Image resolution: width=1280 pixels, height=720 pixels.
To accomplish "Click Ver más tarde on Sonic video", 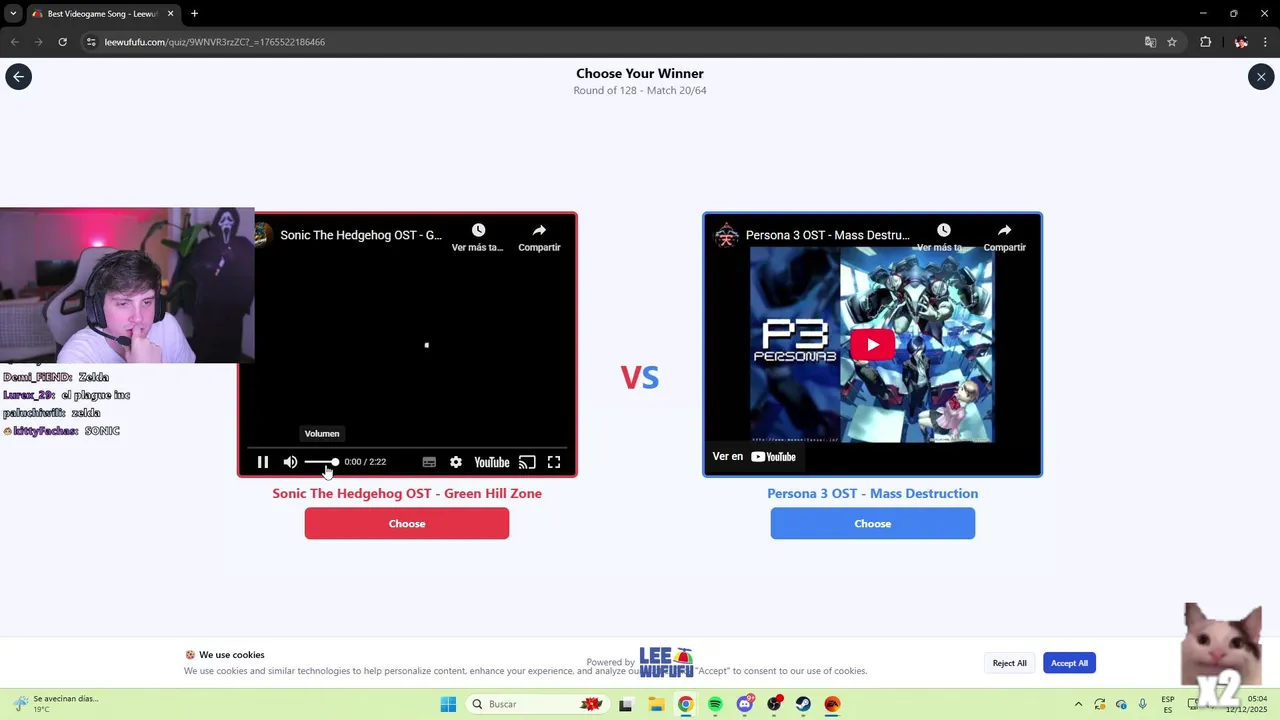I will coord(478,237).
